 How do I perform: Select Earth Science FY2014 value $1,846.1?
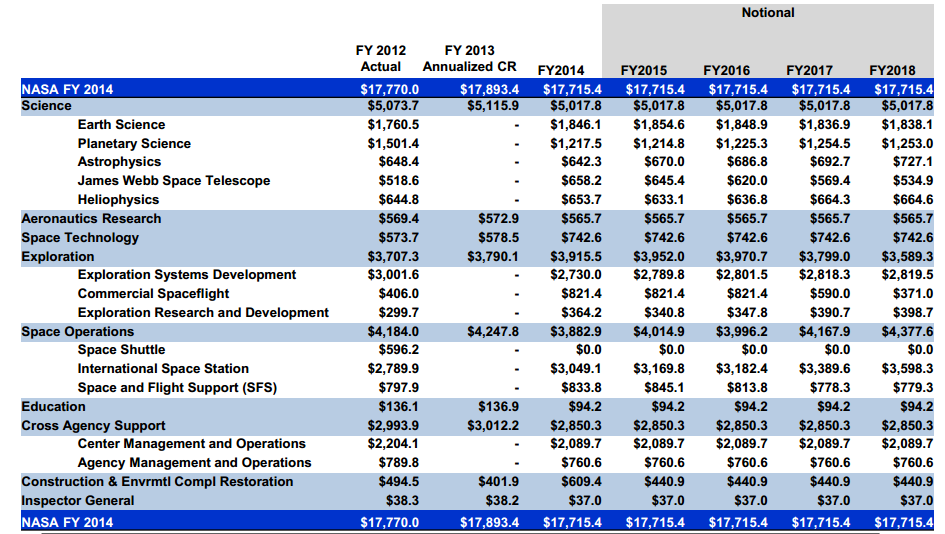(576, 125)
